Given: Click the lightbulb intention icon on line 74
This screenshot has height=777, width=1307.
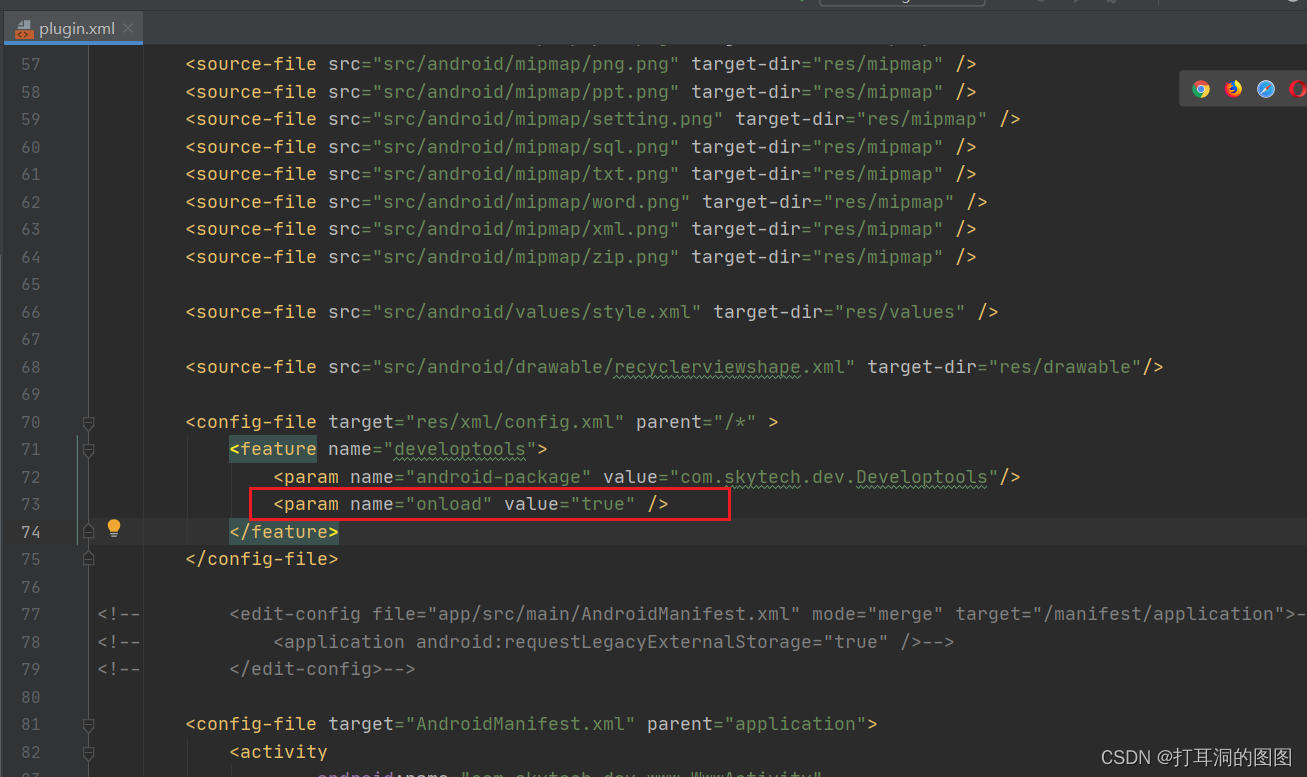Looking at the screenshot, I should coord(114,527).
